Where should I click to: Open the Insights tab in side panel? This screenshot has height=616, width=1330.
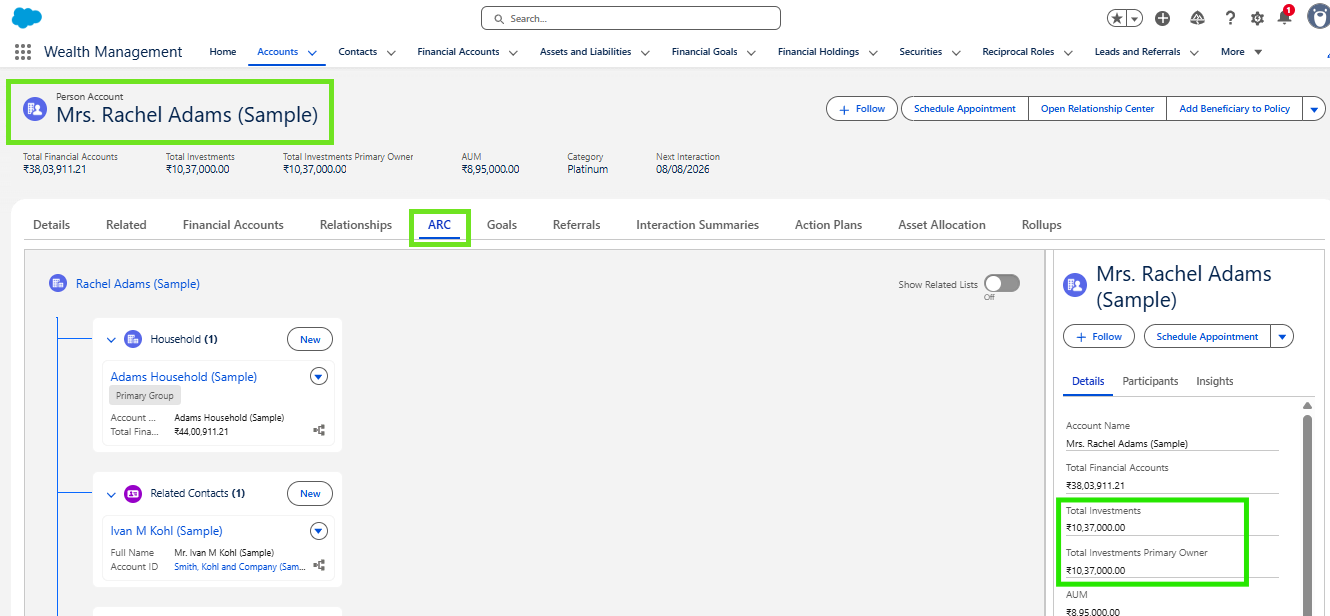tap(1214, 381)
